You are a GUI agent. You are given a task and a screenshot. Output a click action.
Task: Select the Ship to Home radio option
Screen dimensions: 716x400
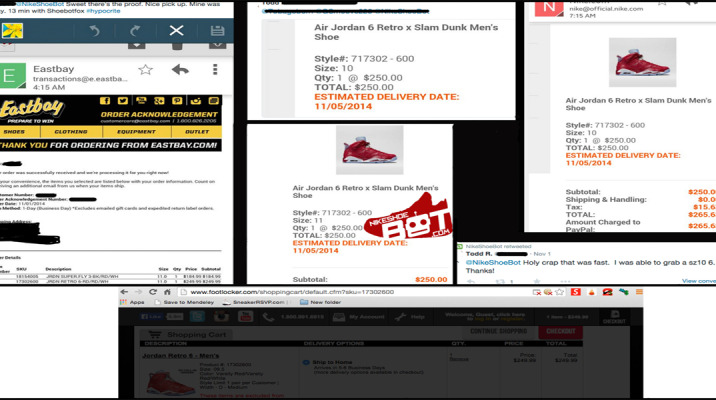pyautogui.click(x=305, y=361)
